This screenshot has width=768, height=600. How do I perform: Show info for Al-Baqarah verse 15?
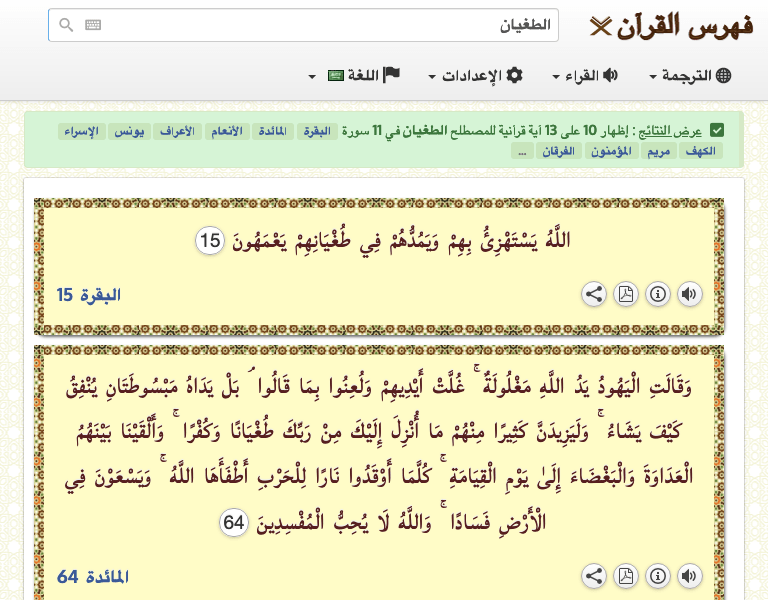coord(657,294)
